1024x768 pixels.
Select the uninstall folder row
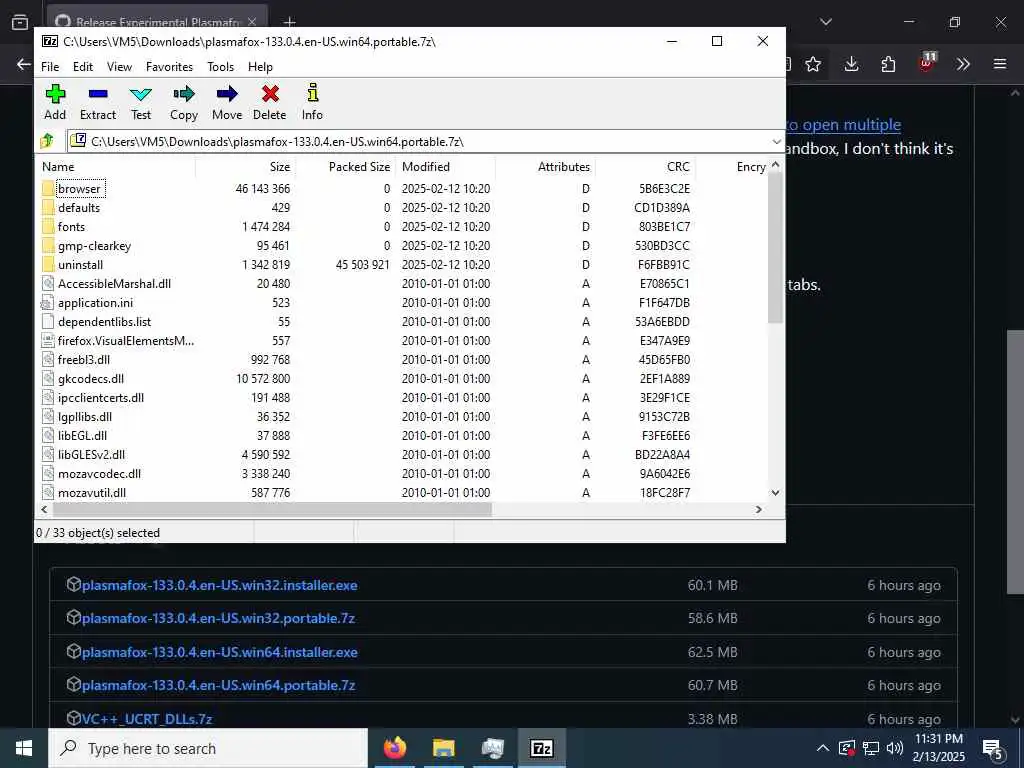pyautogui.click(x=402, y=264)
